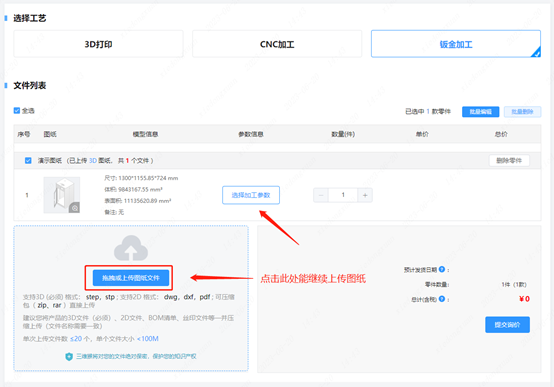
Task: Click the quantity input field
Action: click(343, 195)
